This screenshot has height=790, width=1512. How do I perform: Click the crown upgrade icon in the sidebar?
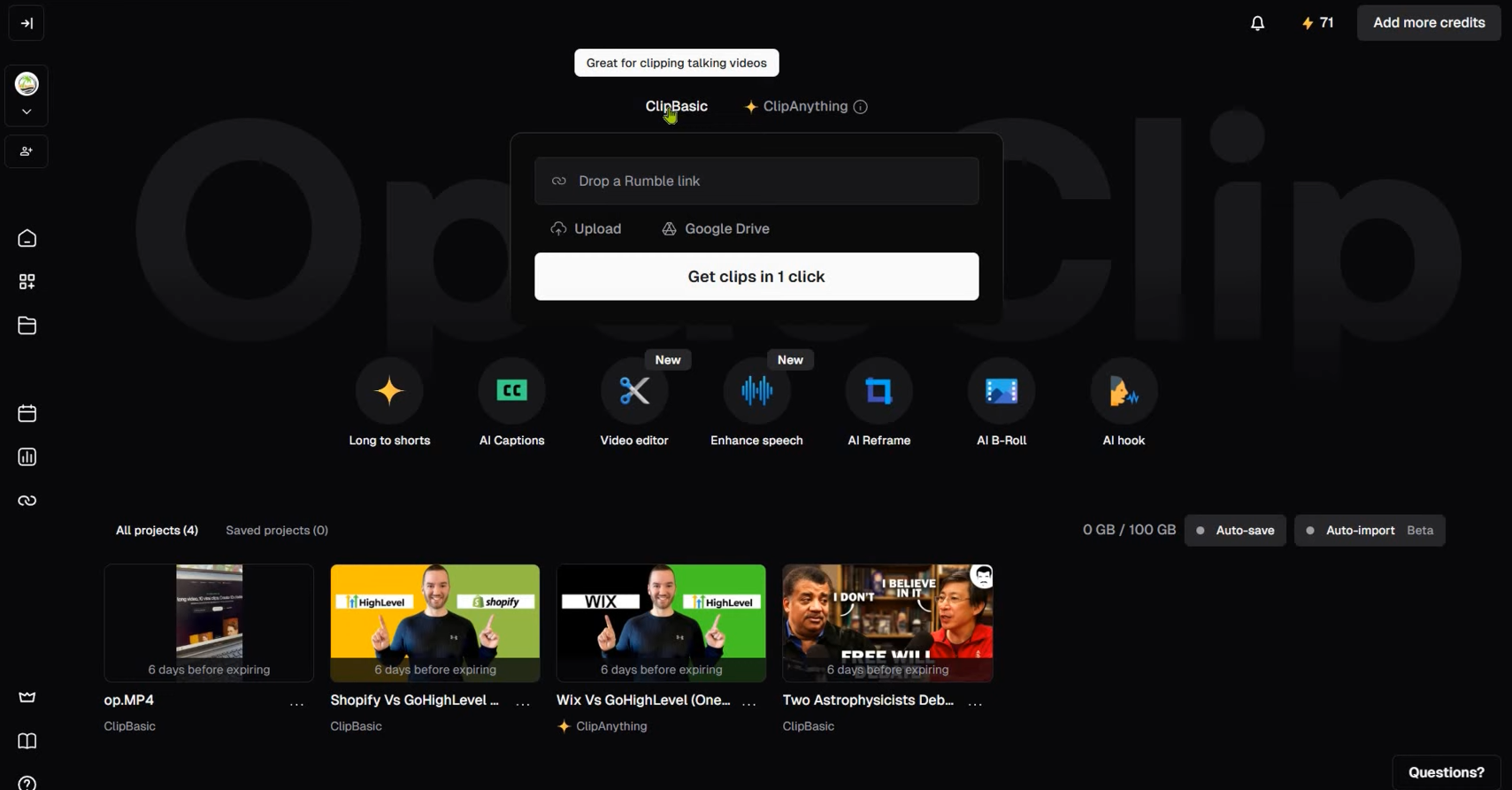(27, 697)
